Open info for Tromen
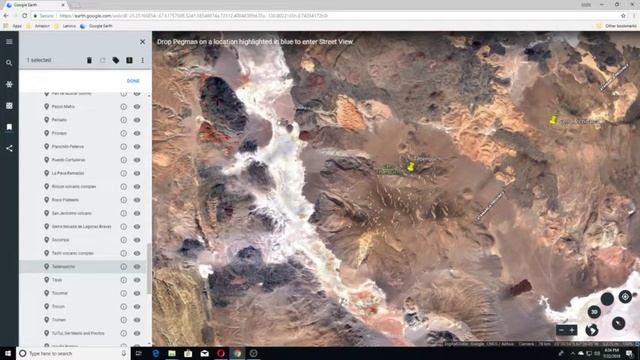 (124, 320)
